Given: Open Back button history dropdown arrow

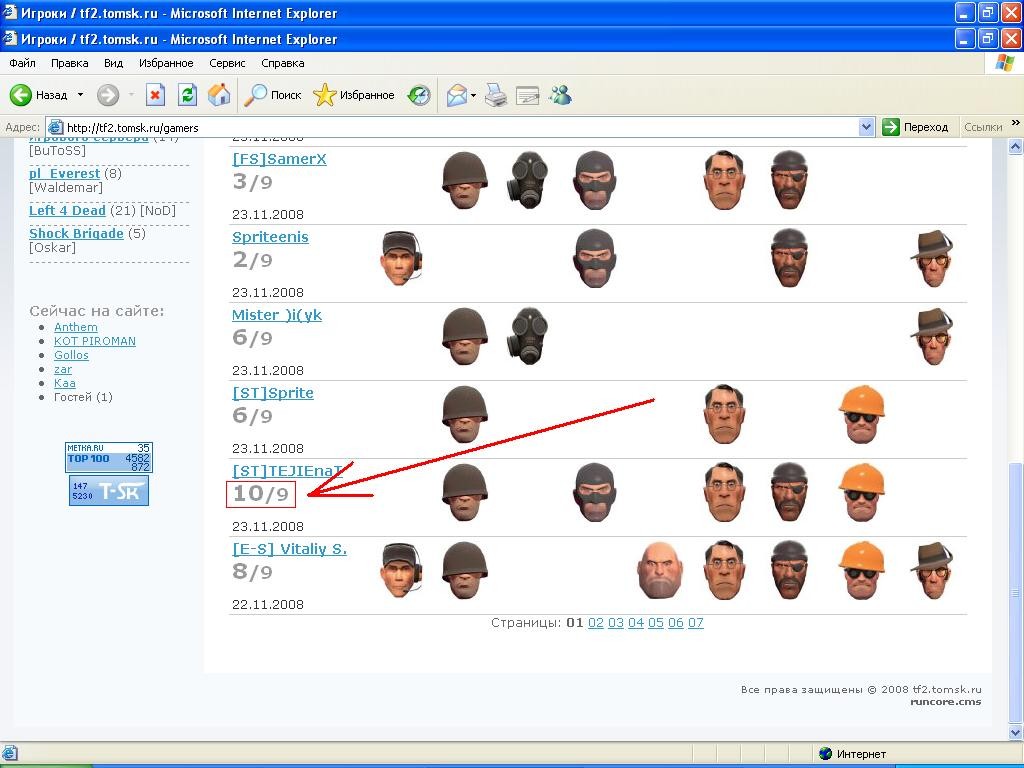Looking at the screenshot, I should click(80, 95).
